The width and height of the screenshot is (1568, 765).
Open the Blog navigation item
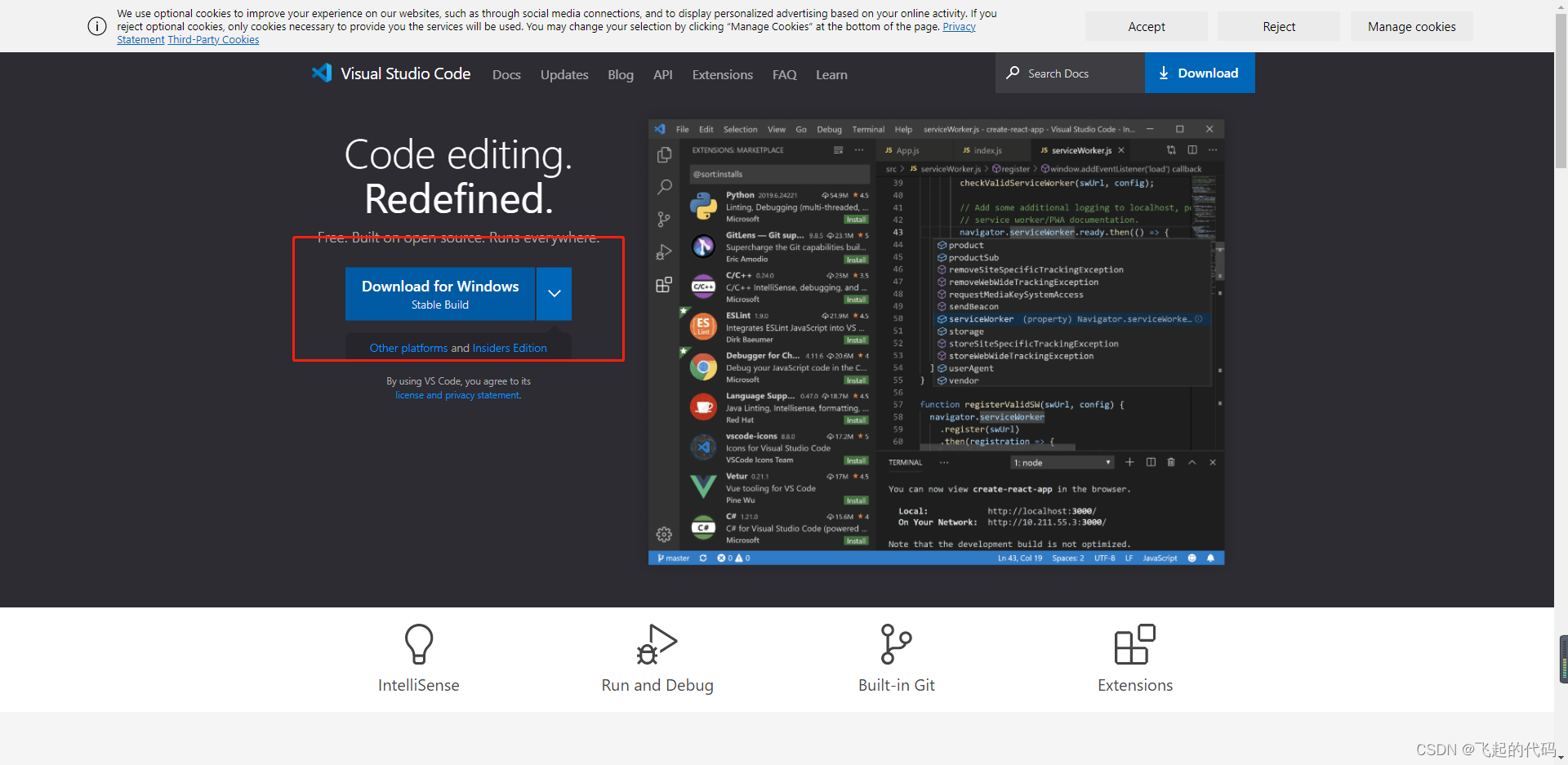point(621,74)
